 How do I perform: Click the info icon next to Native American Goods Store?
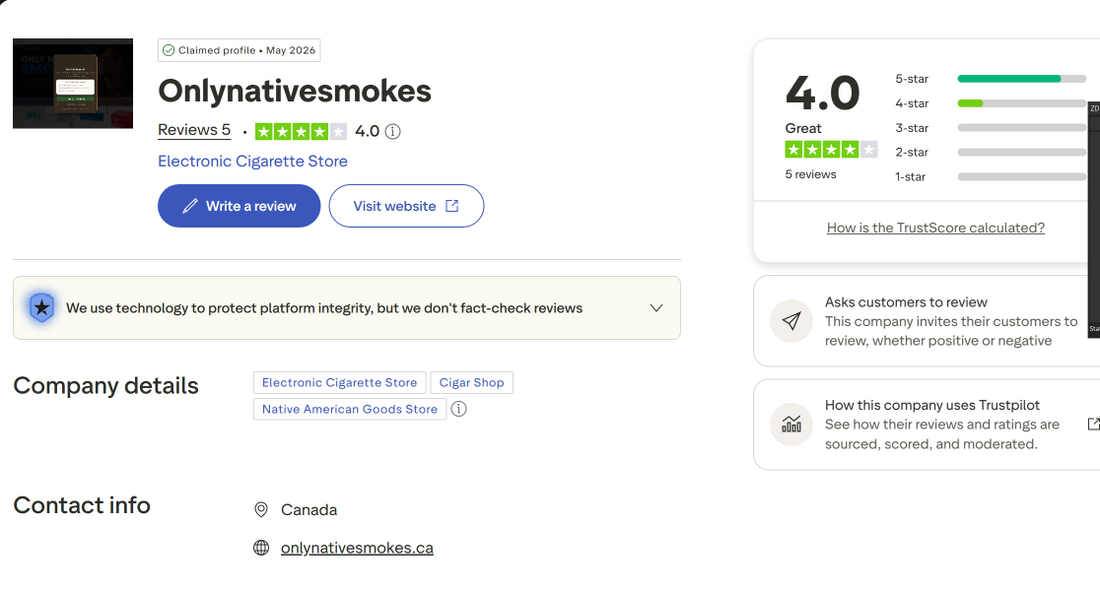(459, 409)
